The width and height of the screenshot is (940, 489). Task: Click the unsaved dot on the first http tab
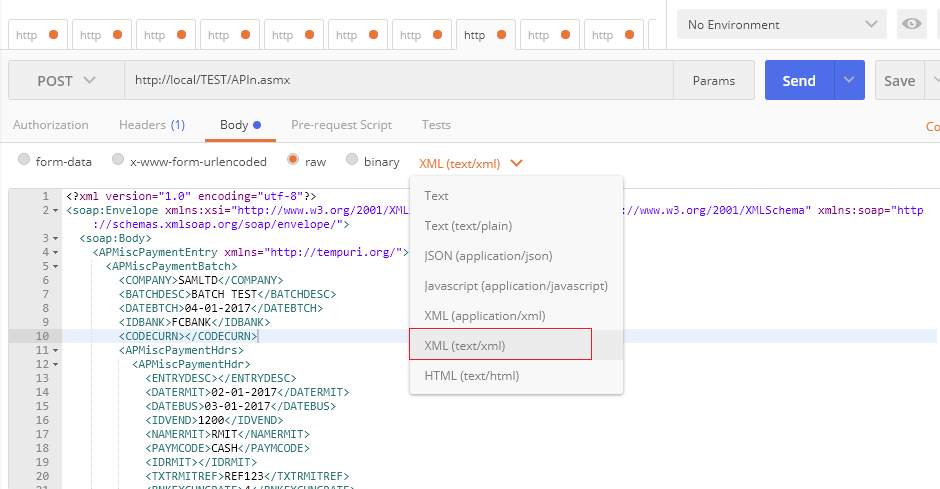(x=53, y=35)
